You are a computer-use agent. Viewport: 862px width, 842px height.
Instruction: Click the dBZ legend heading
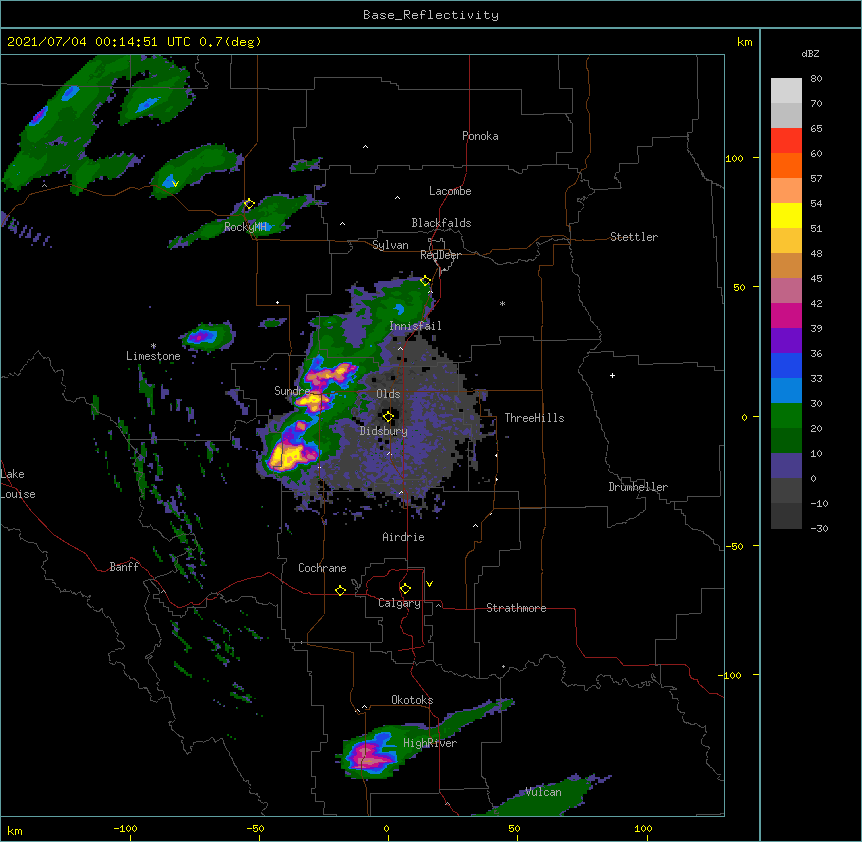click(x=810, y=54)
